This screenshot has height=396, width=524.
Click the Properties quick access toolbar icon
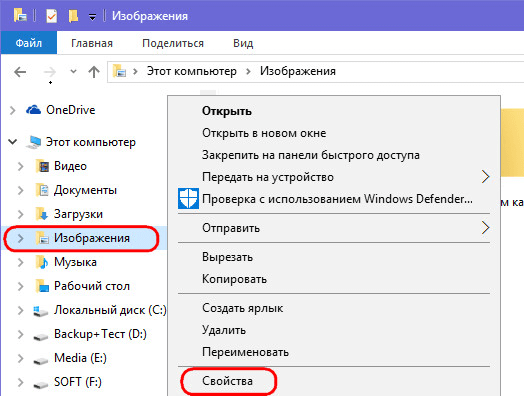pyautogui.click(x=51, y=16)
